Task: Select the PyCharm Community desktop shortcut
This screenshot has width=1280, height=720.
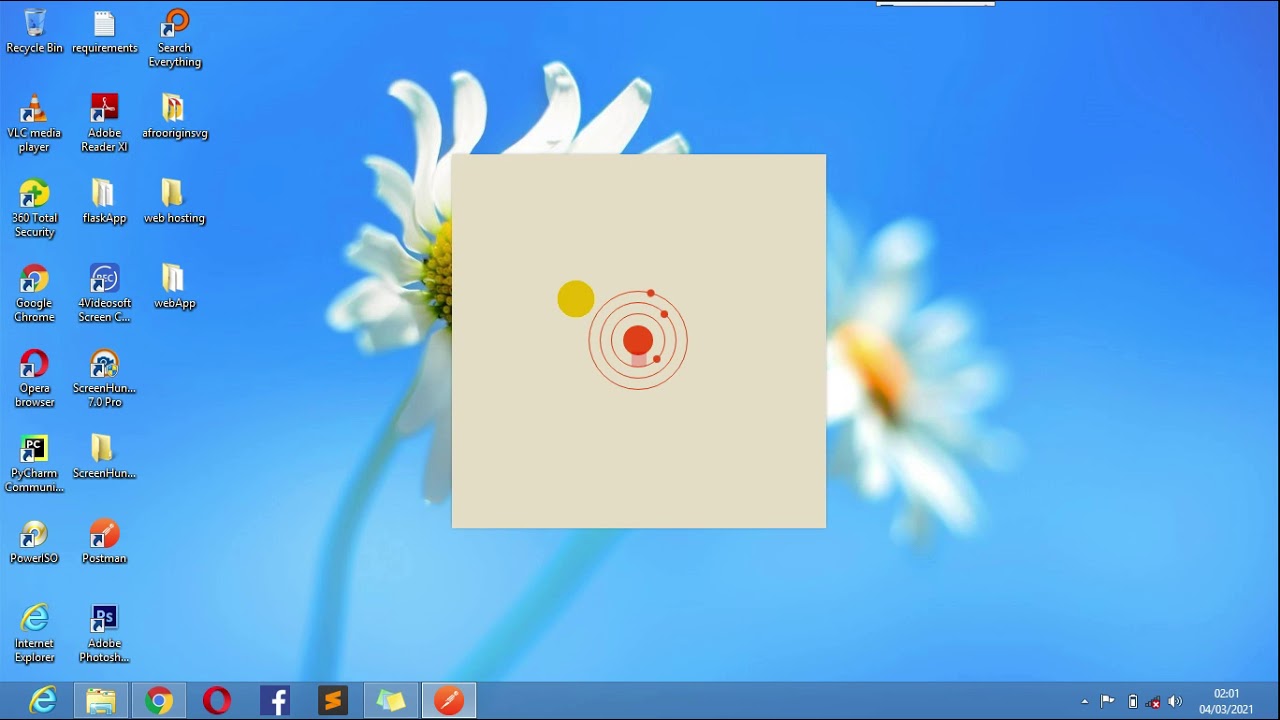Action: pos(34,463)
